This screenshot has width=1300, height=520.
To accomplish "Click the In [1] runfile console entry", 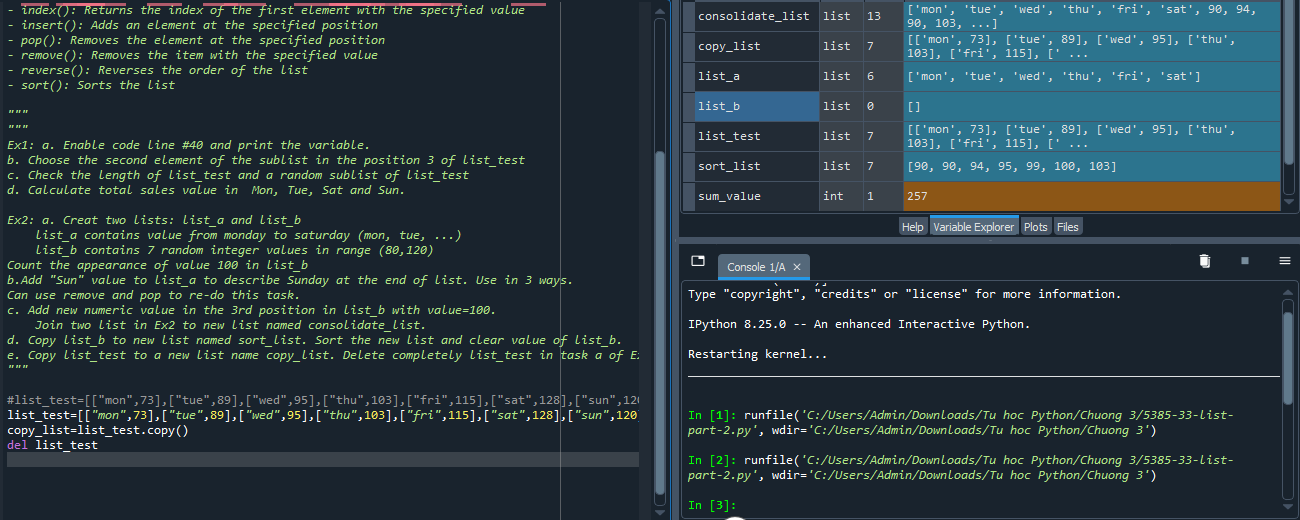I will [x=961, y=423].
